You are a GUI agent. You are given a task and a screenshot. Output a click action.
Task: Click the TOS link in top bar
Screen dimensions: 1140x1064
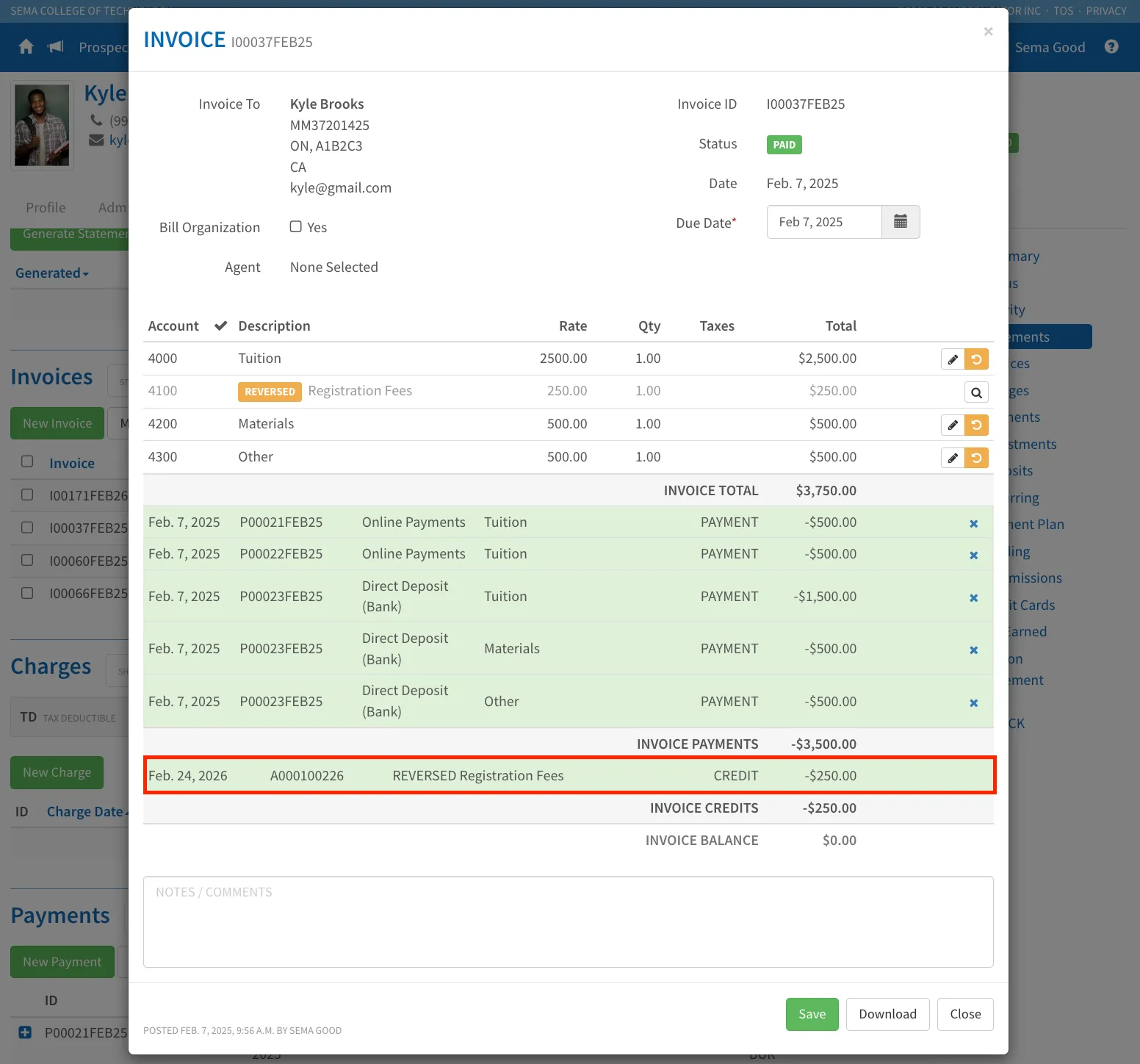(1064, 11)
